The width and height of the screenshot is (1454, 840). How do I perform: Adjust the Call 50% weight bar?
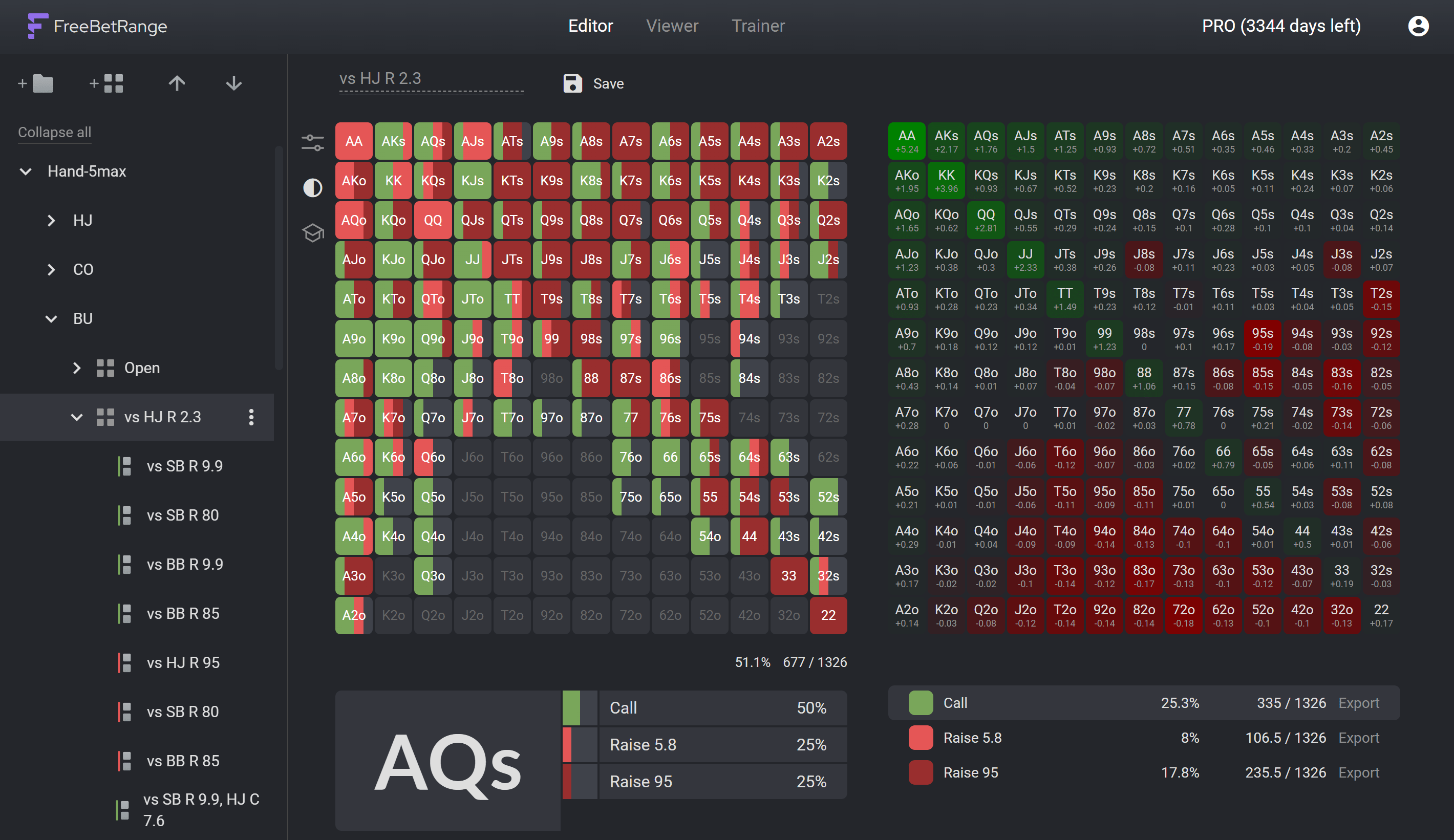580,708
